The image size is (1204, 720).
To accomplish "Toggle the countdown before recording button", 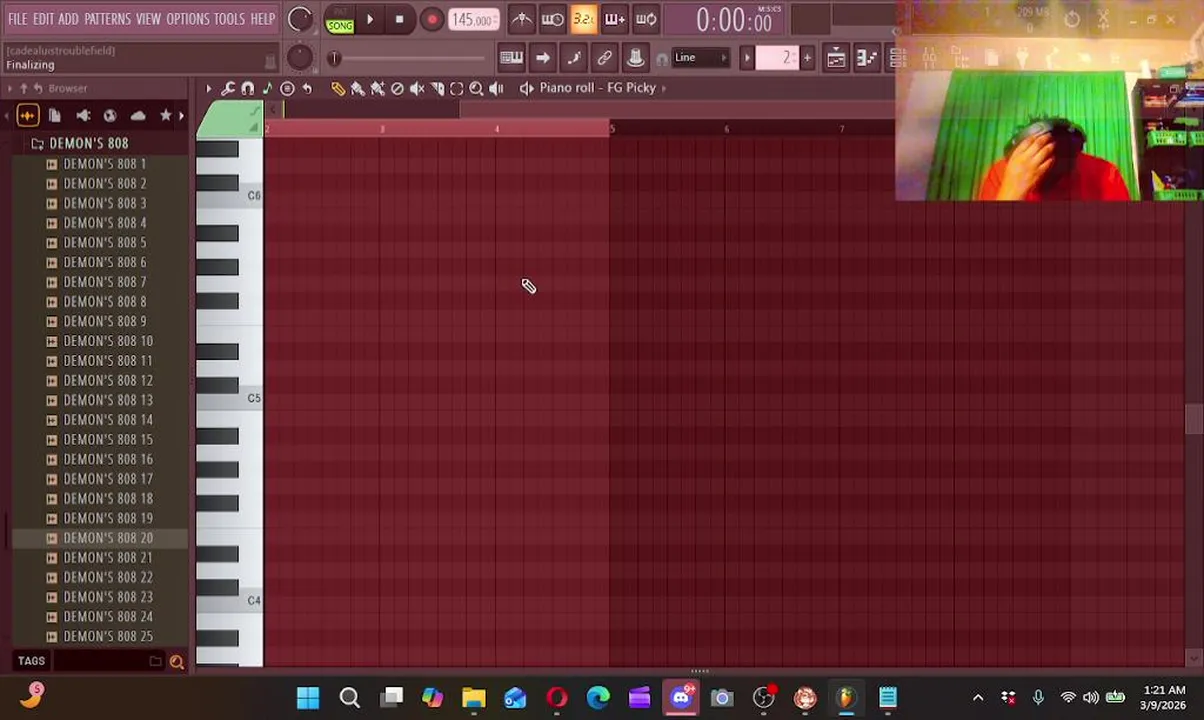I will click(584, 19).
